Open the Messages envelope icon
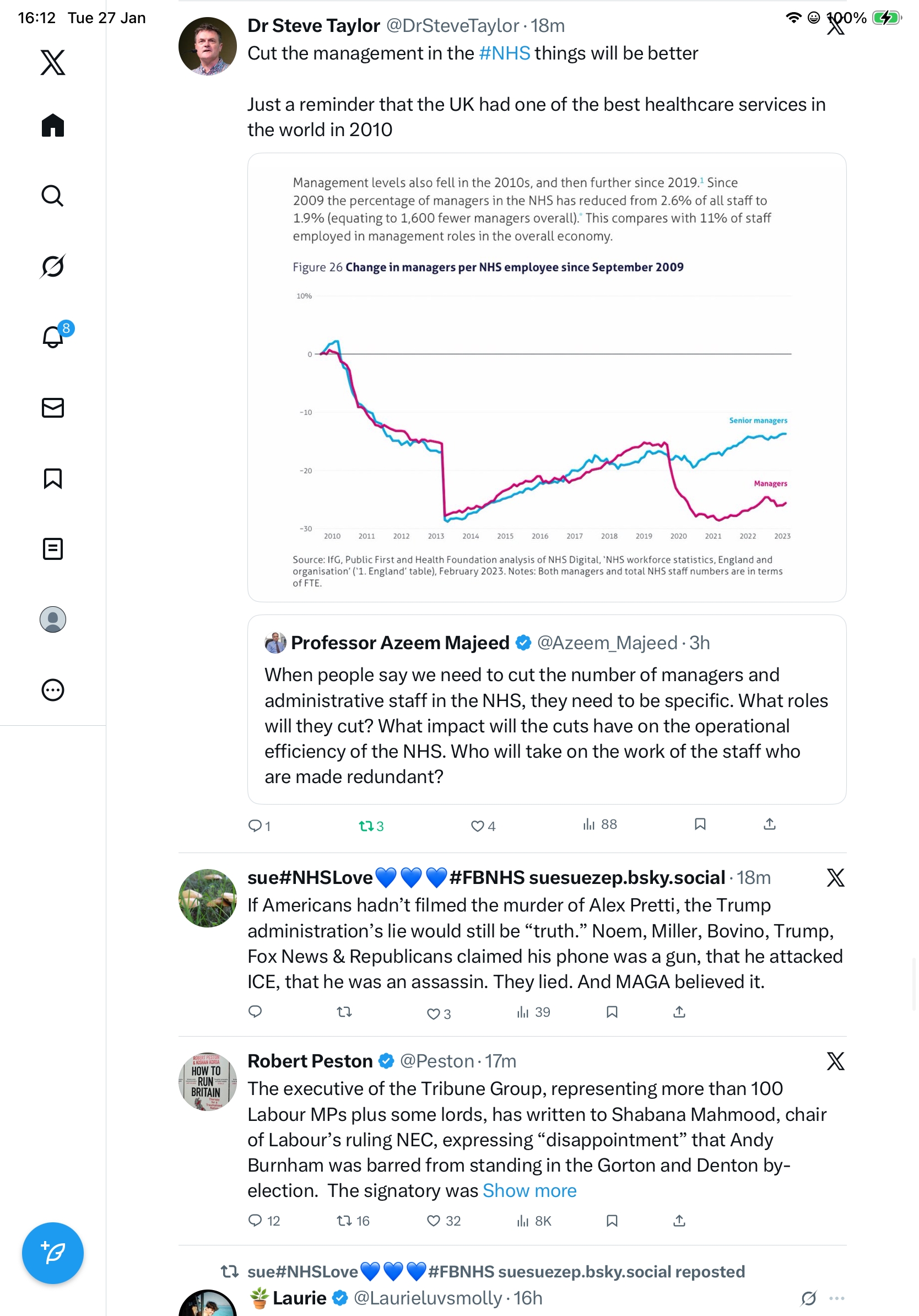 click(53, 407)
